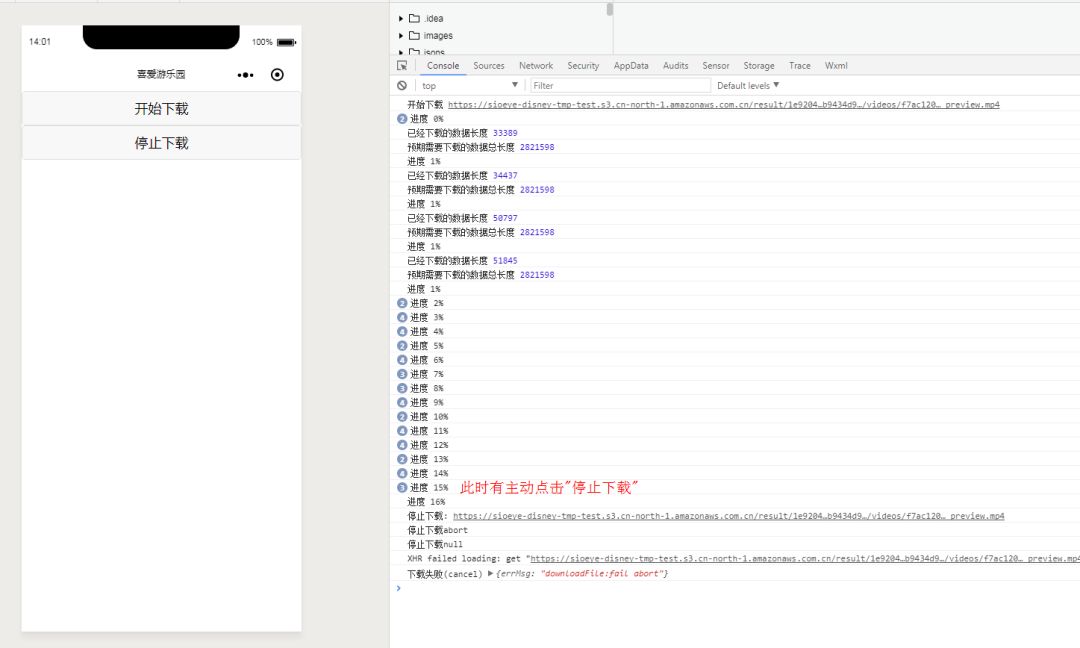Click the 进度 12% log line
1080x648 pixels.
point(429,445)
